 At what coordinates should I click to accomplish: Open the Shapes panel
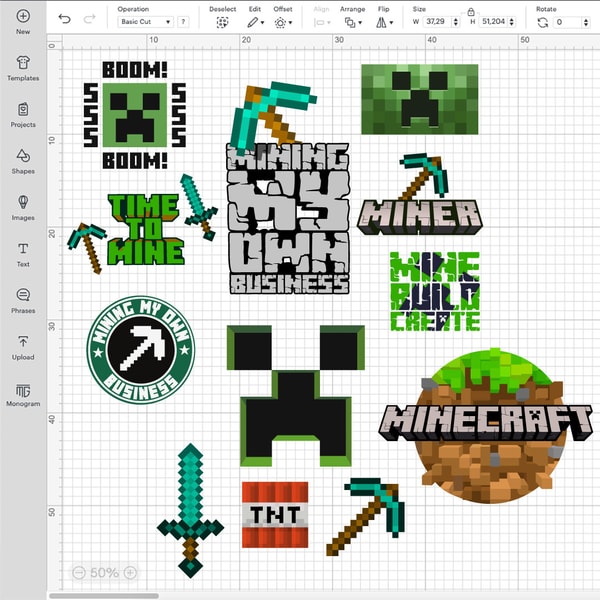pyautogui.click(x=23, y=161)
